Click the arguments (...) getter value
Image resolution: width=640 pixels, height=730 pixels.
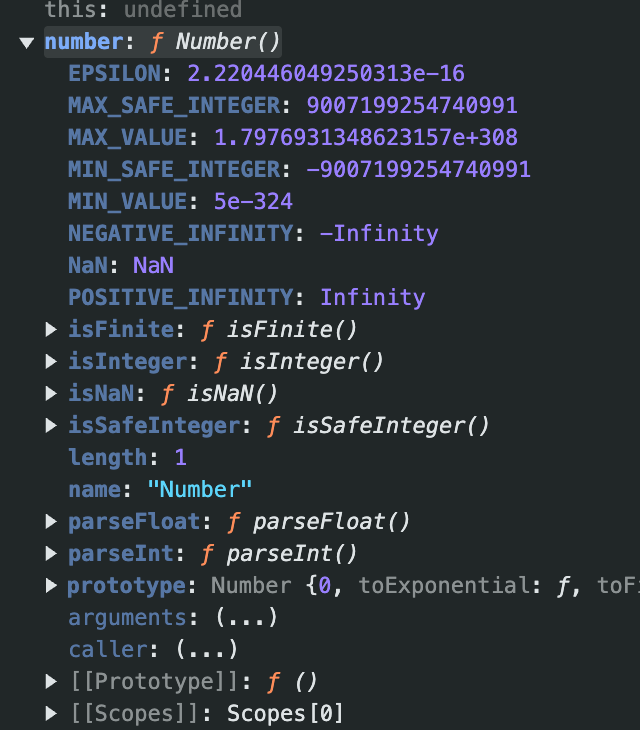tap(246, 618)
